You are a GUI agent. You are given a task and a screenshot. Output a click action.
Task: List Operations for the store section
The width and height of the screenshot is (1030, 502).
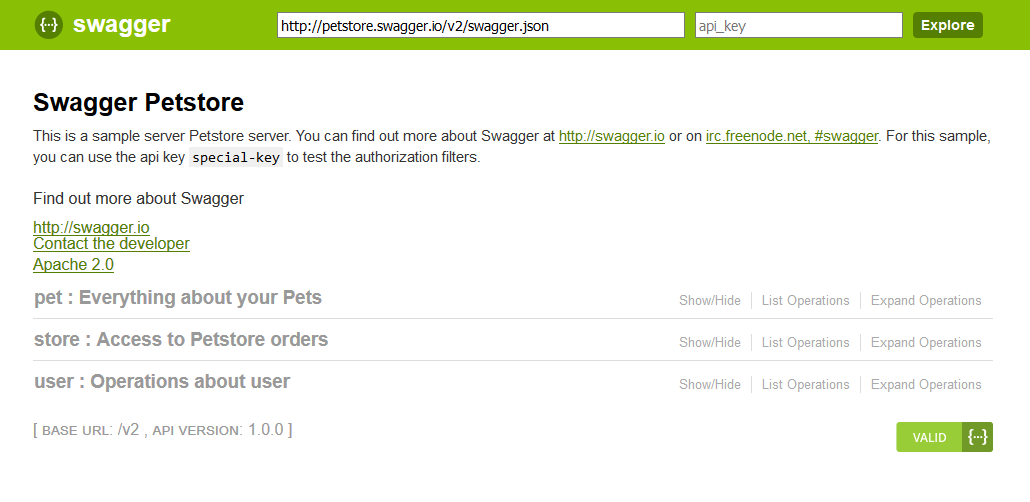click(x=805, y=343)
